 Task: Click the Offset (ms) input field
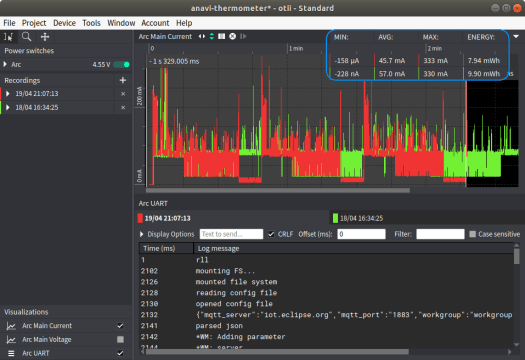click(362, 234)
